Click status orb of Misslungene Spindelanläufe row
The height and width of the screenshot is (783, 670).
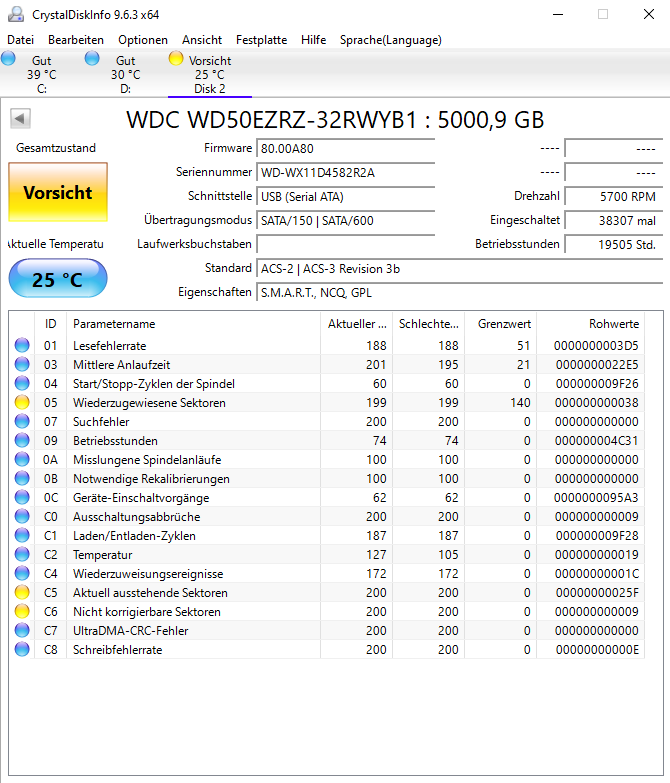tap(22, 459)
